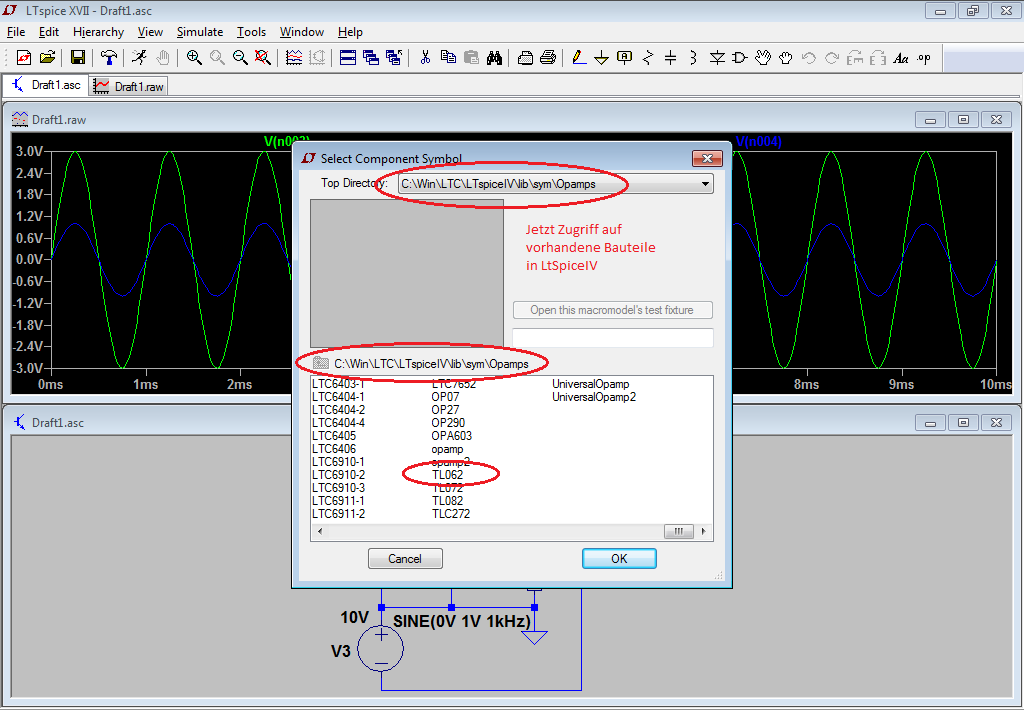
Task: Tile windows horizontally icon
Action: pyautogui.click(x=347, y=58)
